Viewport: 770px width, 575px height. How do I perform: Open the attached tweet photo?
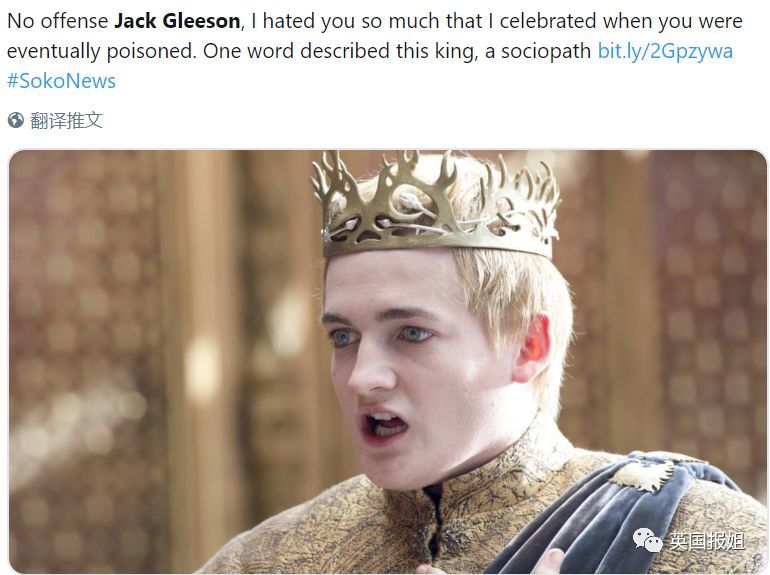coord(387,362)
